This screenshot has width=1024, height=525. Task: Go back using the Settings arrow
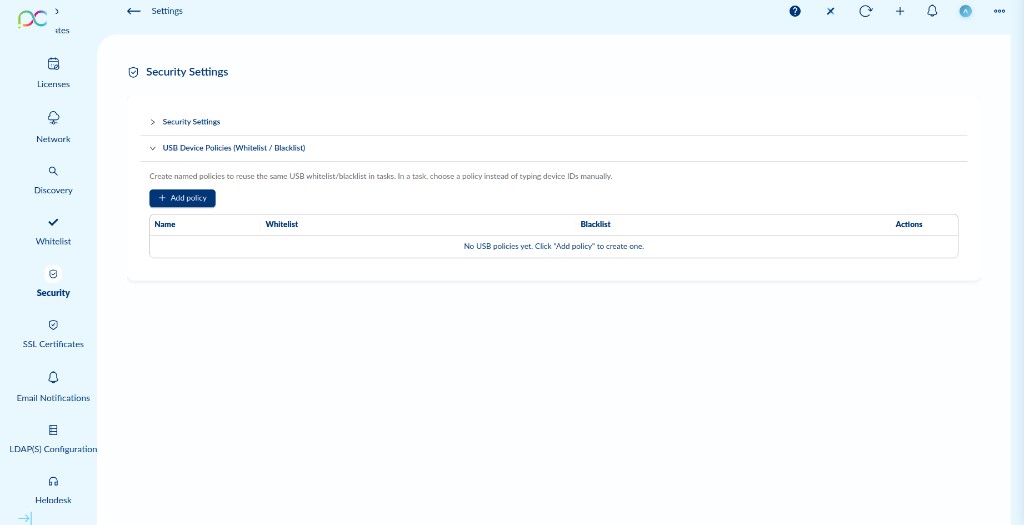click(x=134, y=11)
